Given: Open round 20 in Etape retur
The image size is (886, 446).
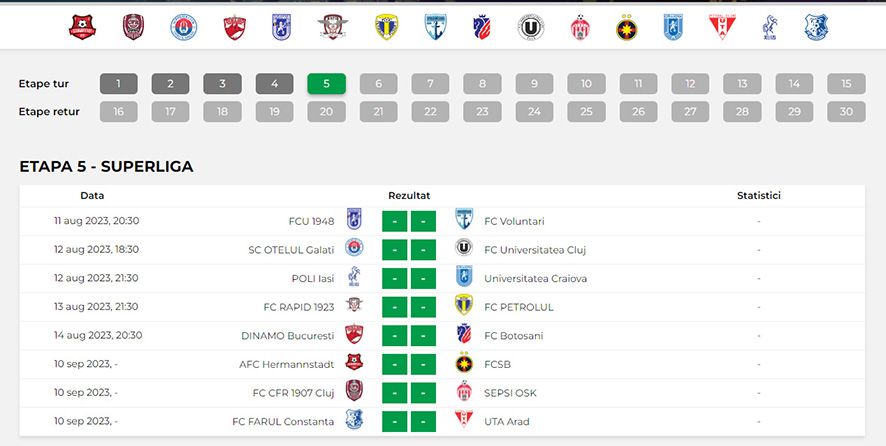Looking at the screenshot, I should coord(327,112).
